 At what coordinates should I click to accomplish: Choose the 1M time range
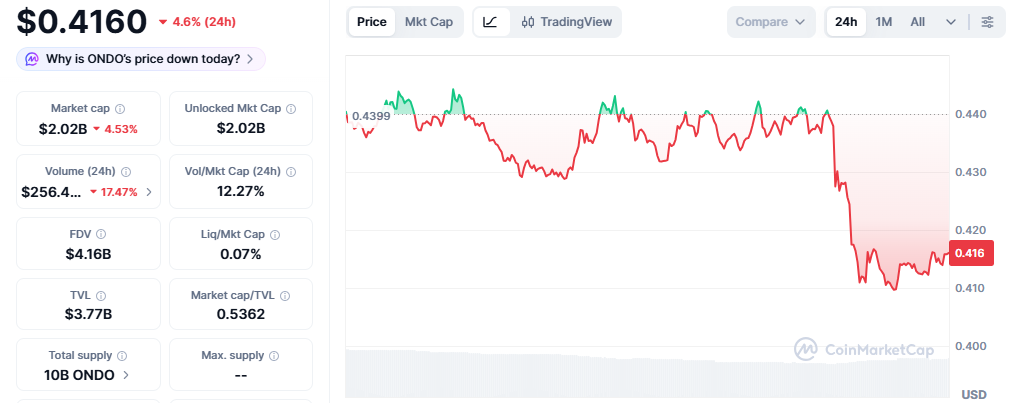(884, 22)
